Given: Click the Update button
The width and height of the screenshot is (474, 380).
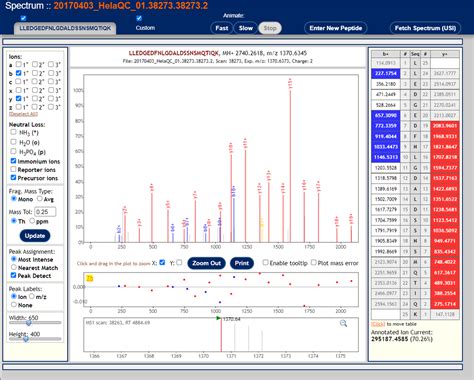Looking at the screenshot, I should pyautogui.click(x=35, y=236).
